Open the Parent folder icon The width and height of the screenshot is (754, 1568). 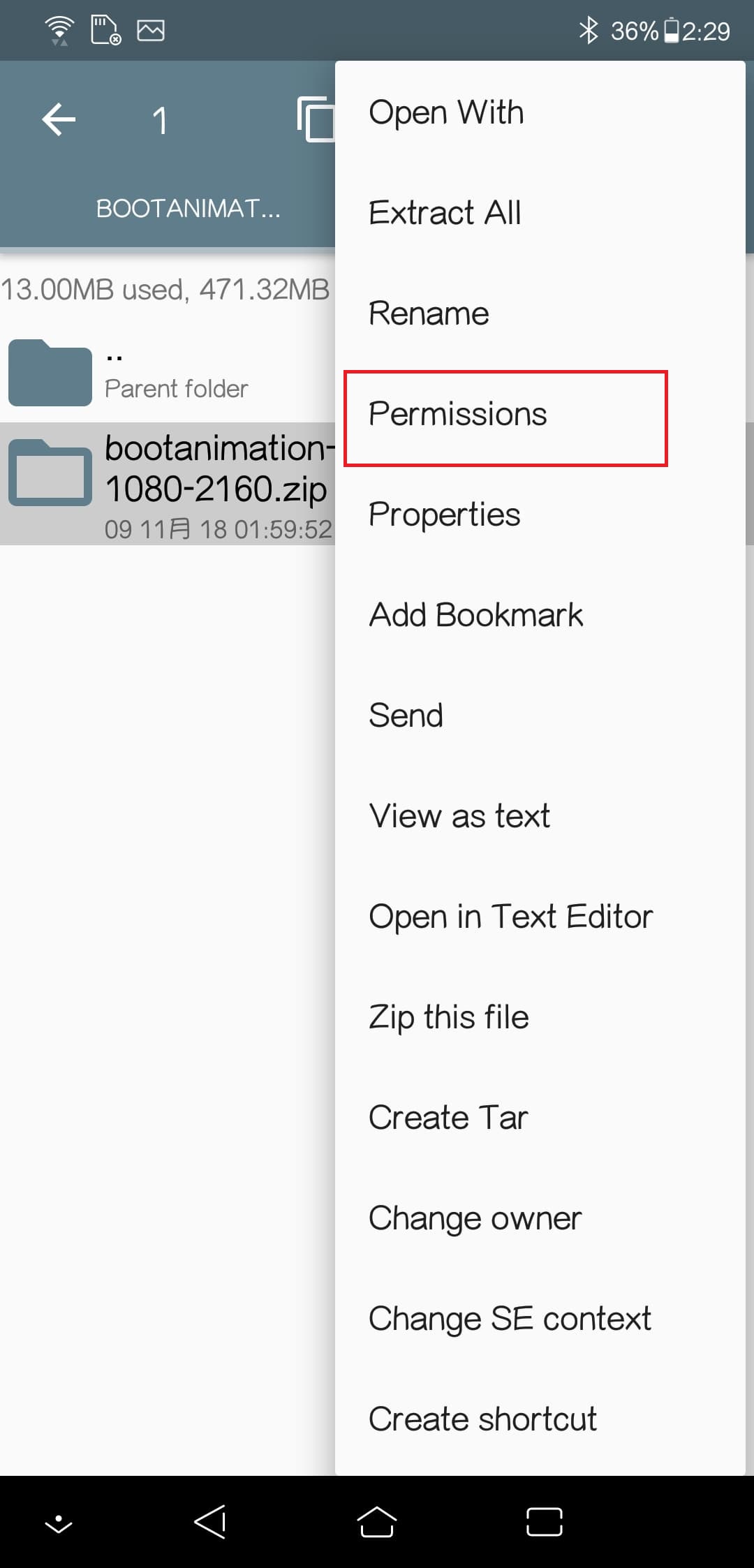point(50,372)
